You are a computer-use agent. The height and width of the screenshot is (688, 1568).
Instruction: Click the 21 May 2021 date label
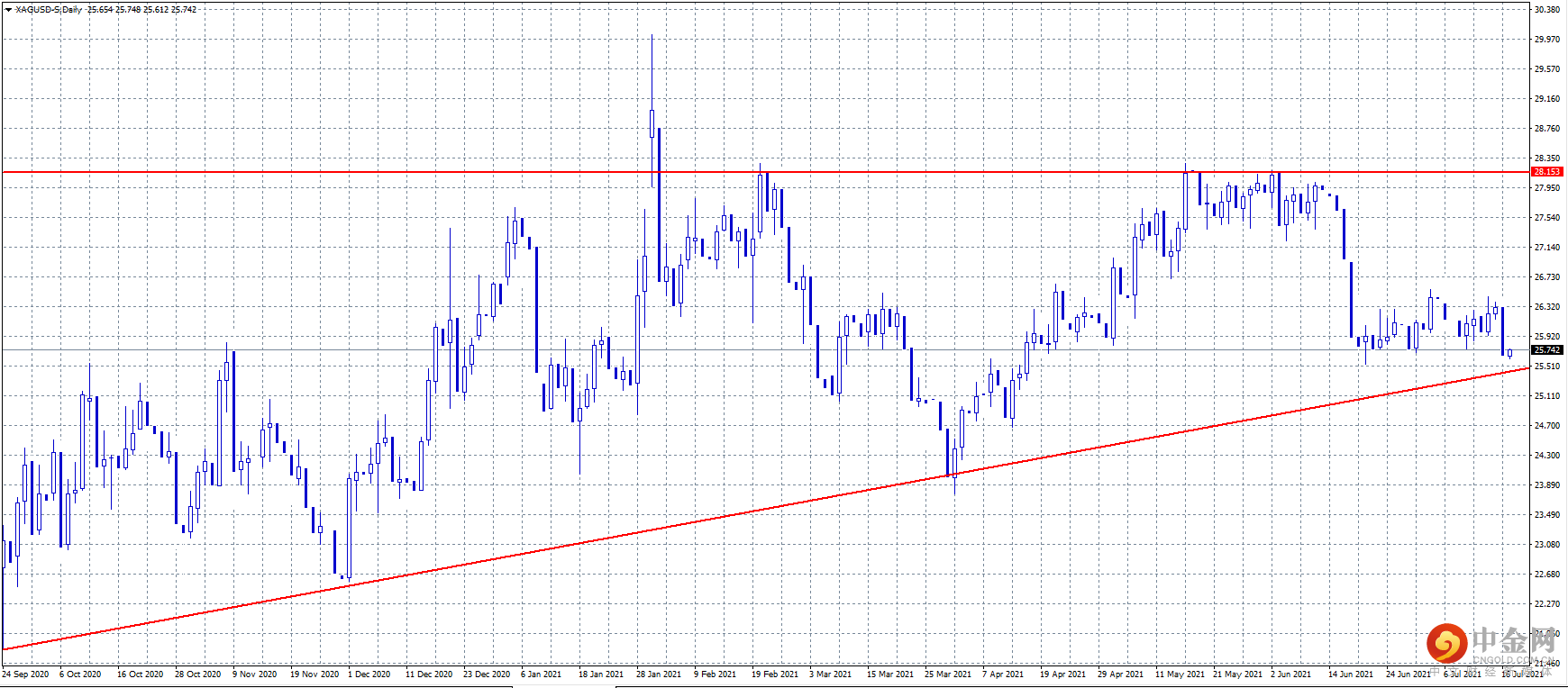point(1238,674)
